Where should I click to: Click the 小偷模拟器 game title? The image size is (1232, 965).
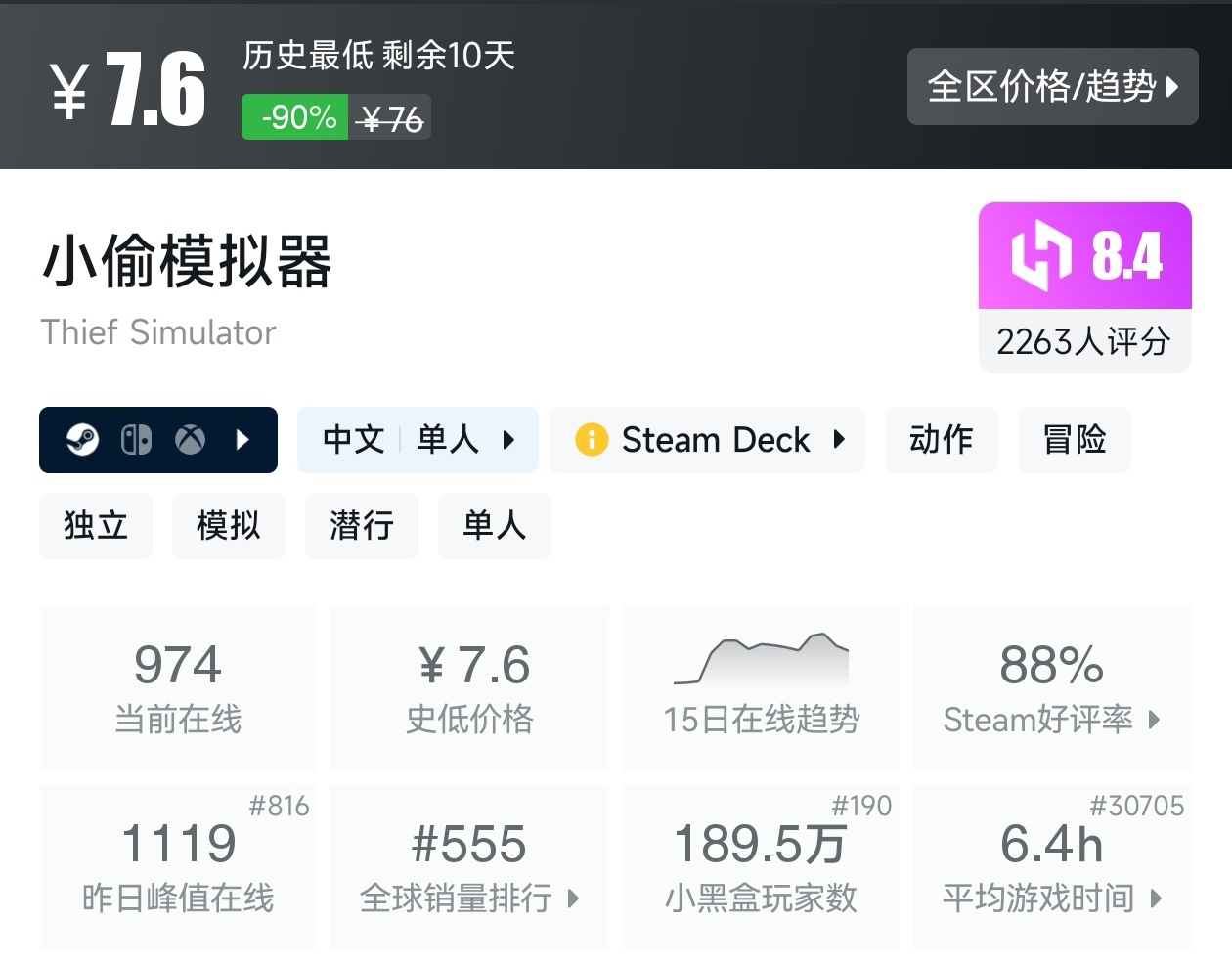coord(188,262)
